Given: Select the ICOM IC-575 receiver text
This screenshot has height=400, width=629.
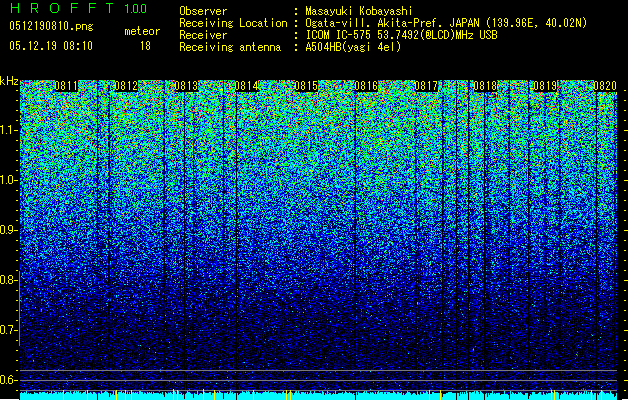Looking at the screenshot, I should click(402, 35).
